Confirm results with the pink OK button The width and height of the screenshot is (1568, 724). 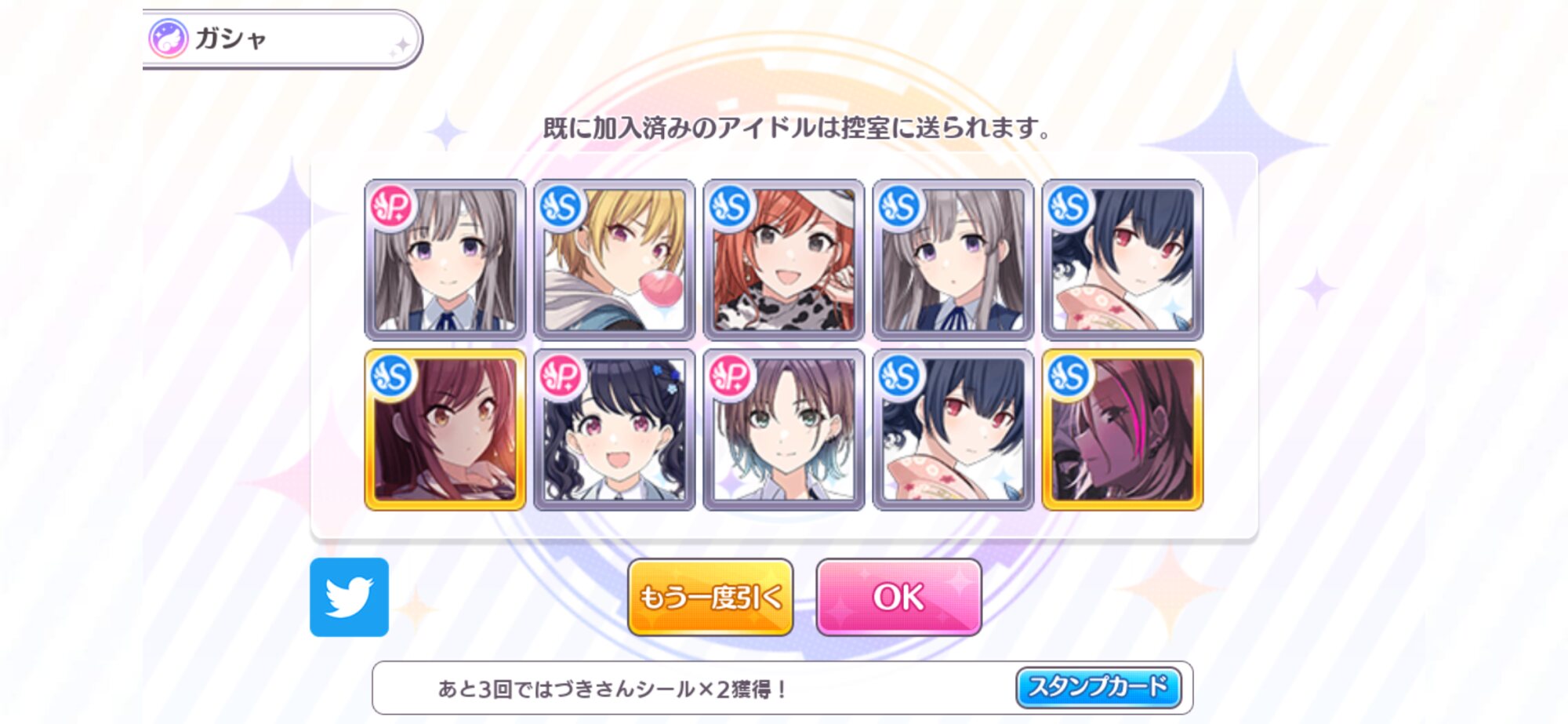(898, 597)
